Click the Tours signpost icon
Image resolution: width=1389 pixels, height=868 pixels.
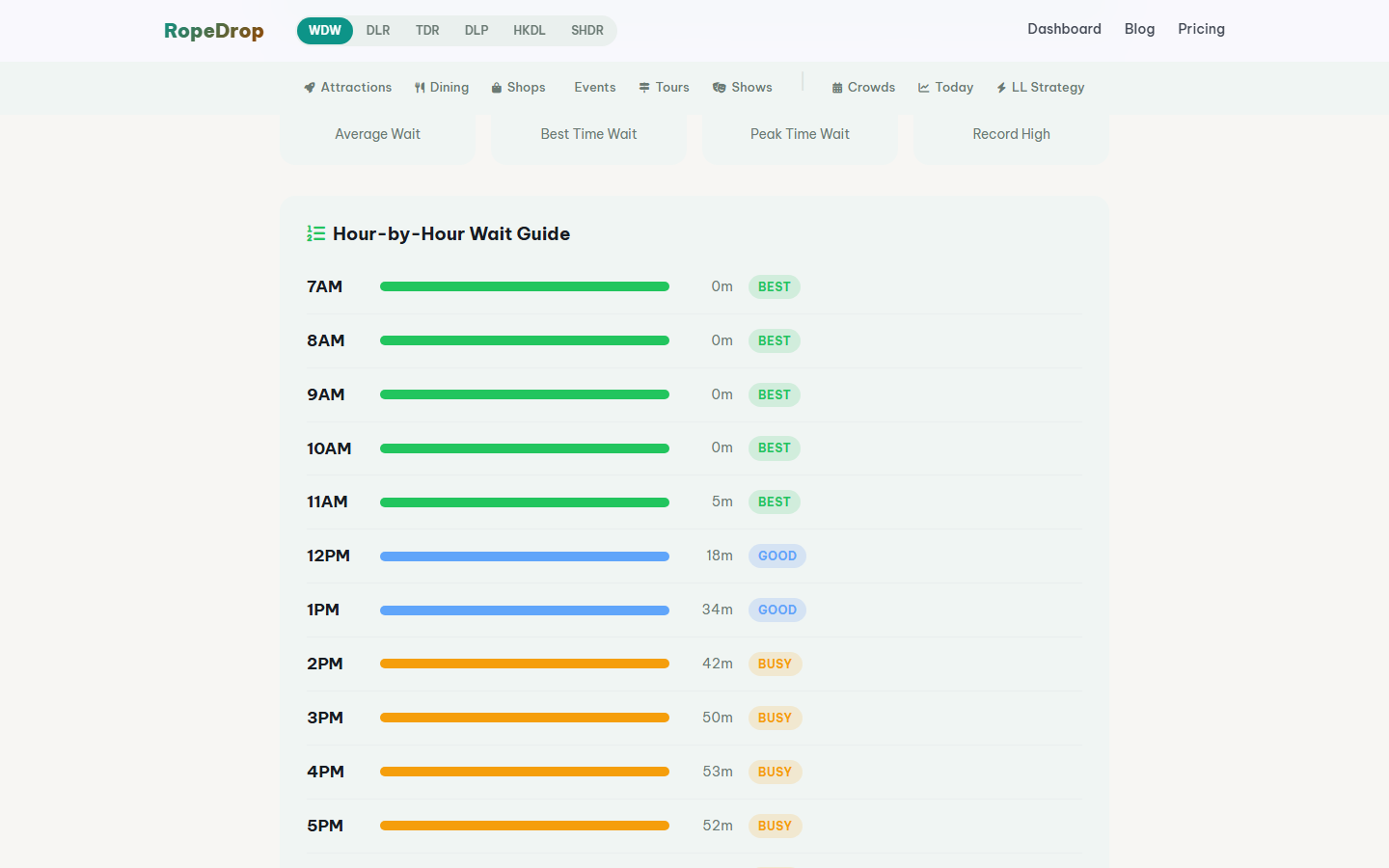[644, 88]
